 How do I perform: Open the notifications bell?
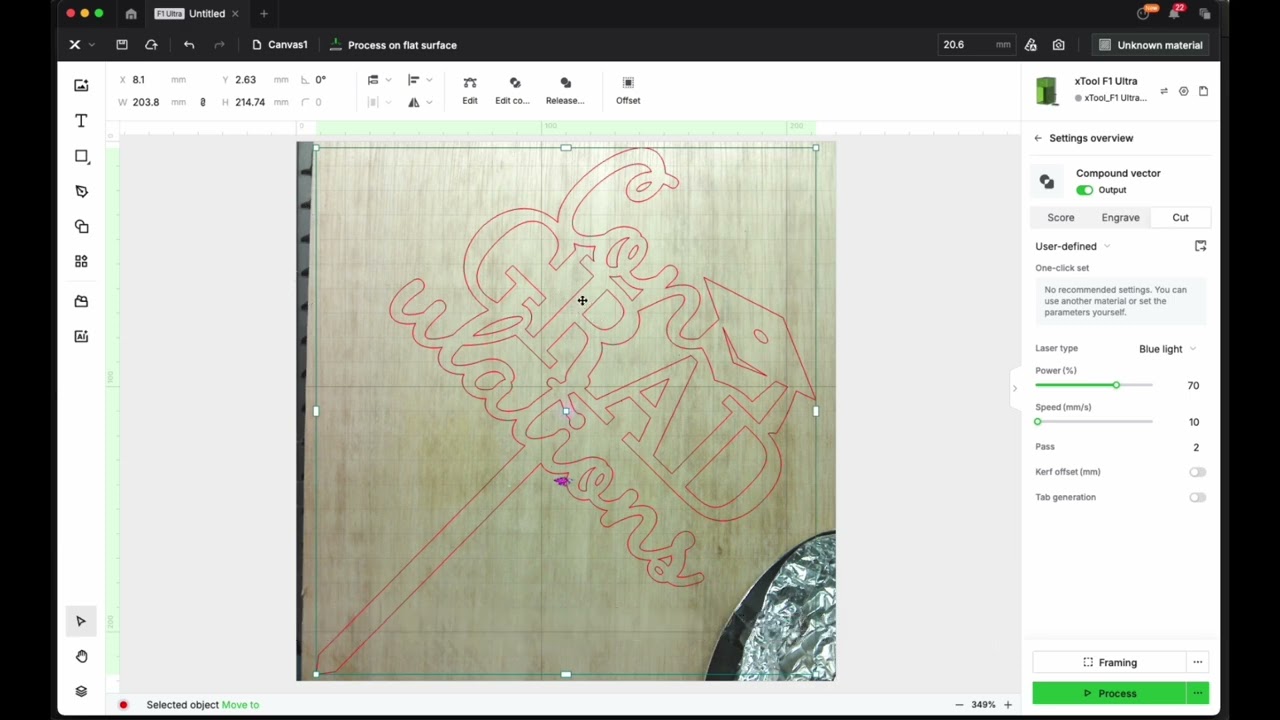pos(1174,13)
